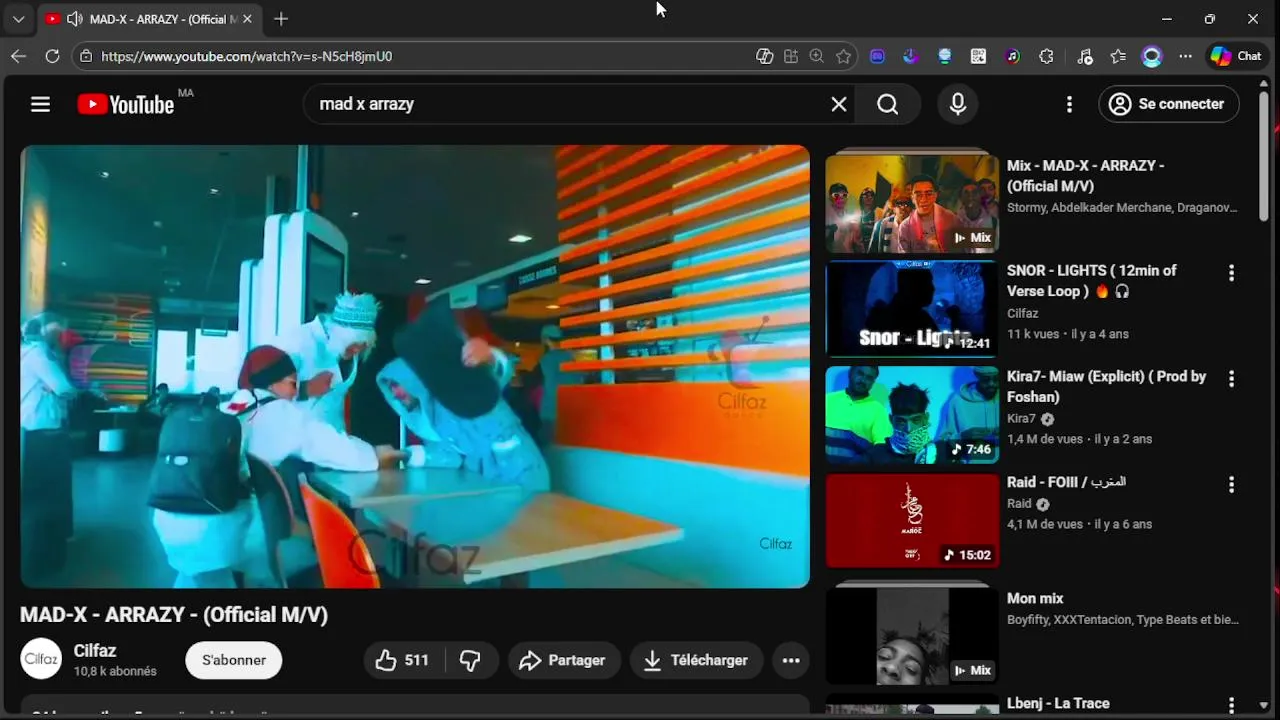The image size is (1280, 720).
Task: Open the translate-style address bar icon
Action: (x=764, y=56)
